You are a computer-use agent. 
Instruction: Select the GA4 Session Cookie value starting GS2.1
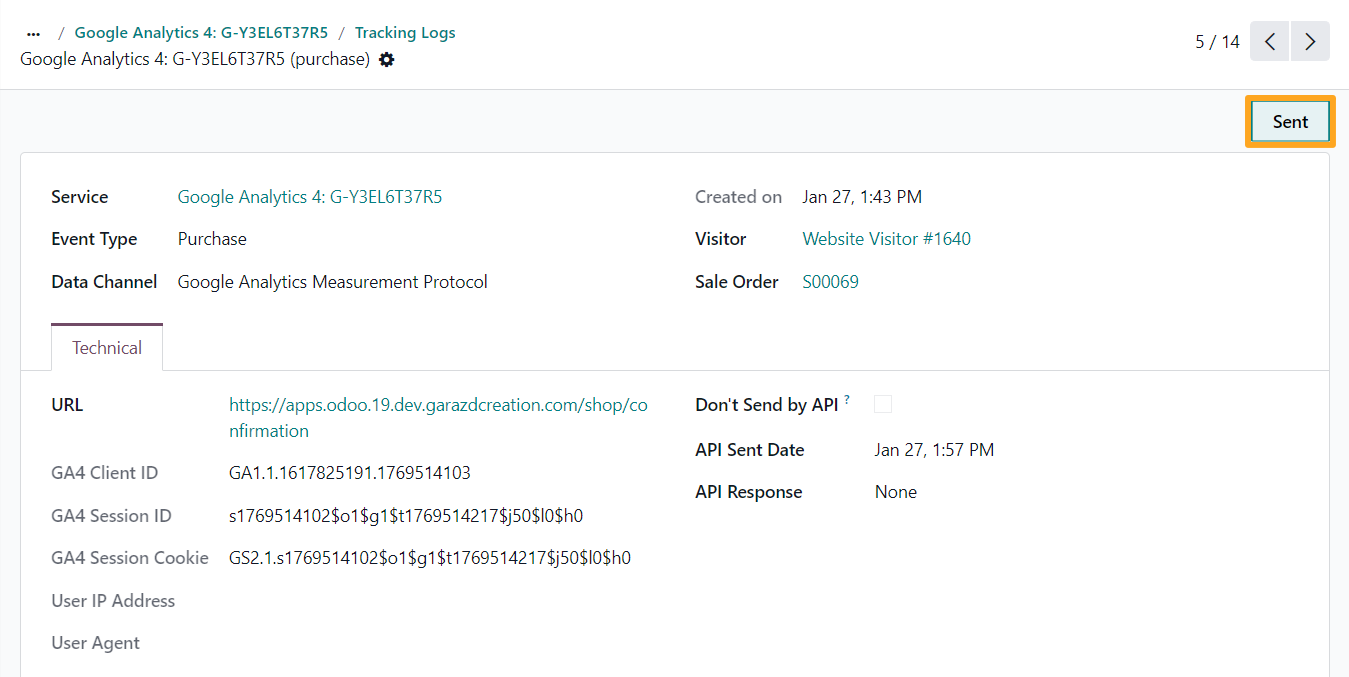(430, 558)
